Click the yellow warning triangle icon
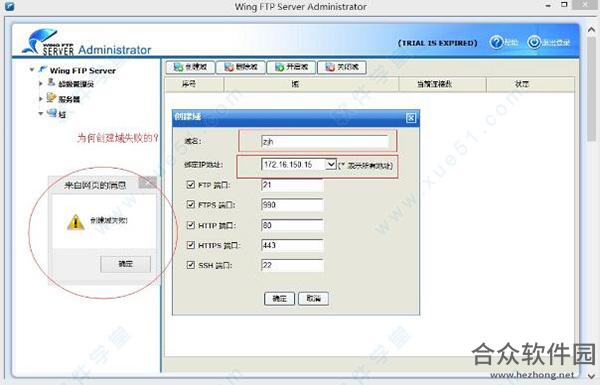Screen dimensions: 600x385 coord(75,222)
